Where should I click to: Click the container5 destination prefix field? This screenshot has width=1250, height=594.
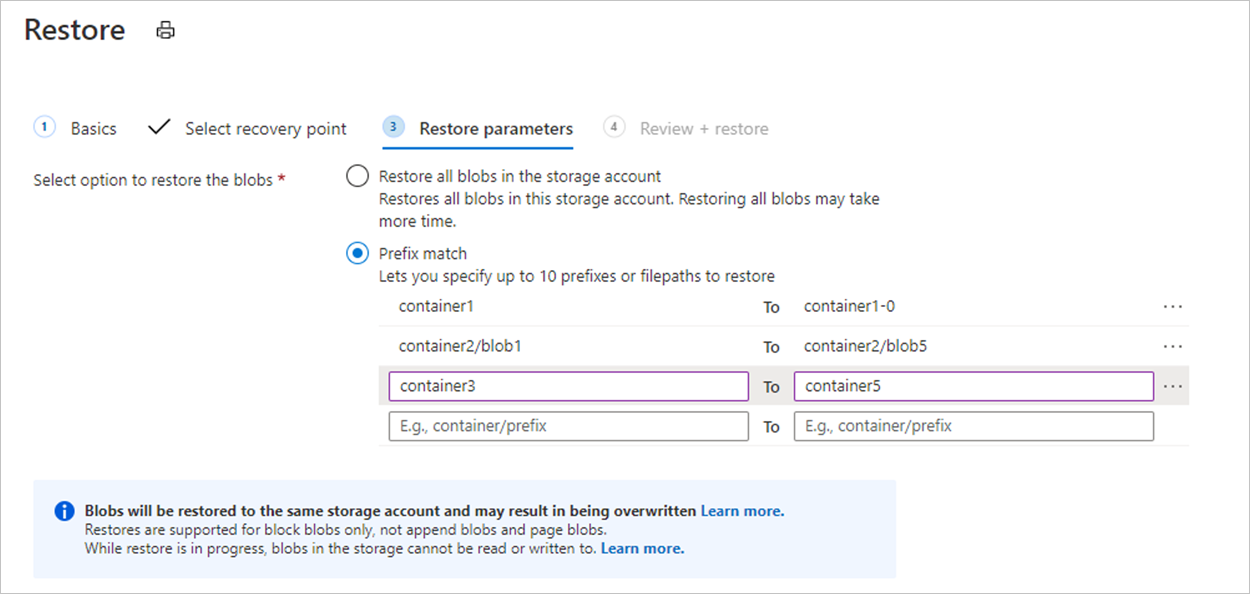[x=973, y=385]
